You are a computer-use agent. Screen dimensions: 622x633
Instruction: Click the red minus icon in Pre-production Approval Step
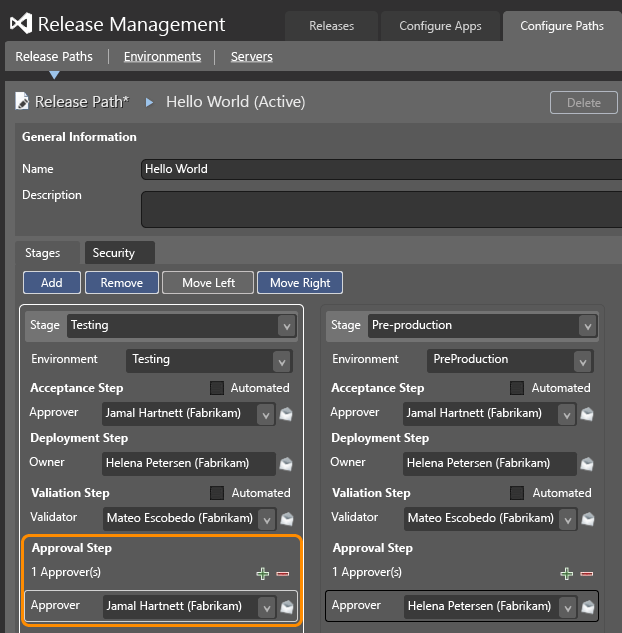pyautogui.click(x=586, y=573)
